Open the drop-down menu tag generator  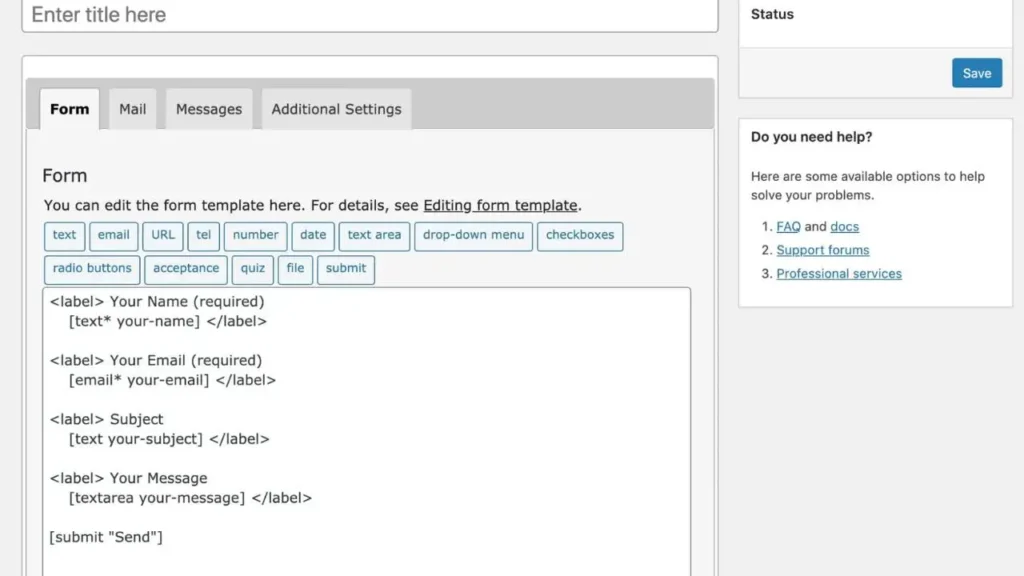[473, 236]
